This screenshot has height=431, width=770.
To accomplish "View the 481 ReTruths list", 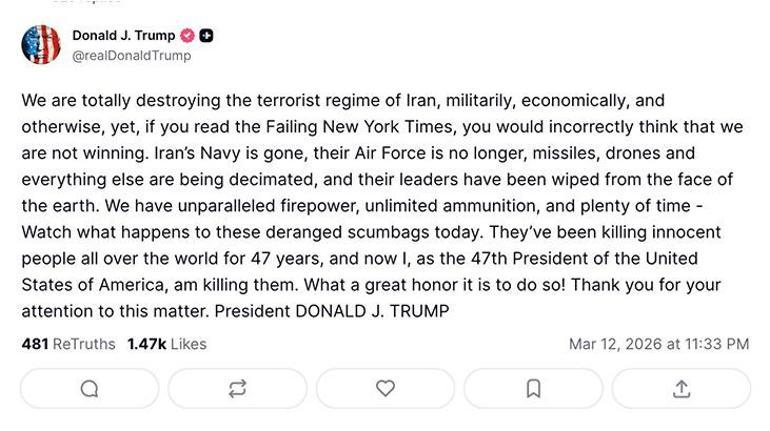I will click(x=68, y=344).
